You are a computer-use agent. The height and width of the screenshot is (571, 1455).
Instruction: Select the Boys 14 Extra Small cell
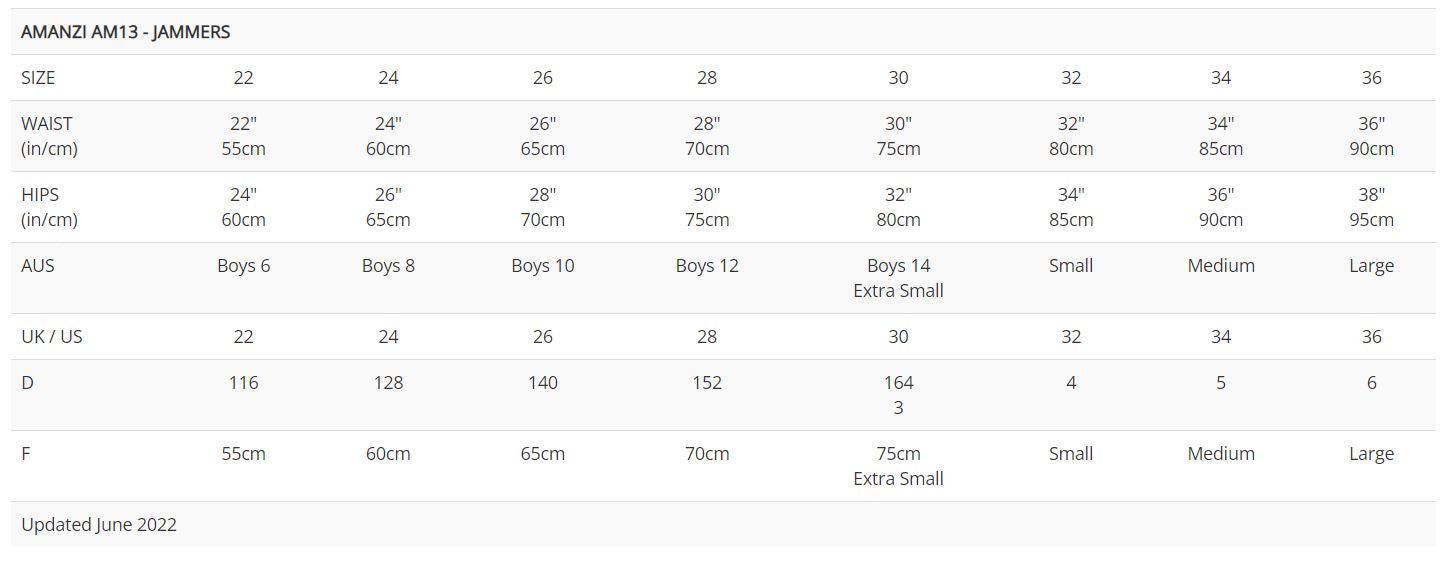(898, 278)
